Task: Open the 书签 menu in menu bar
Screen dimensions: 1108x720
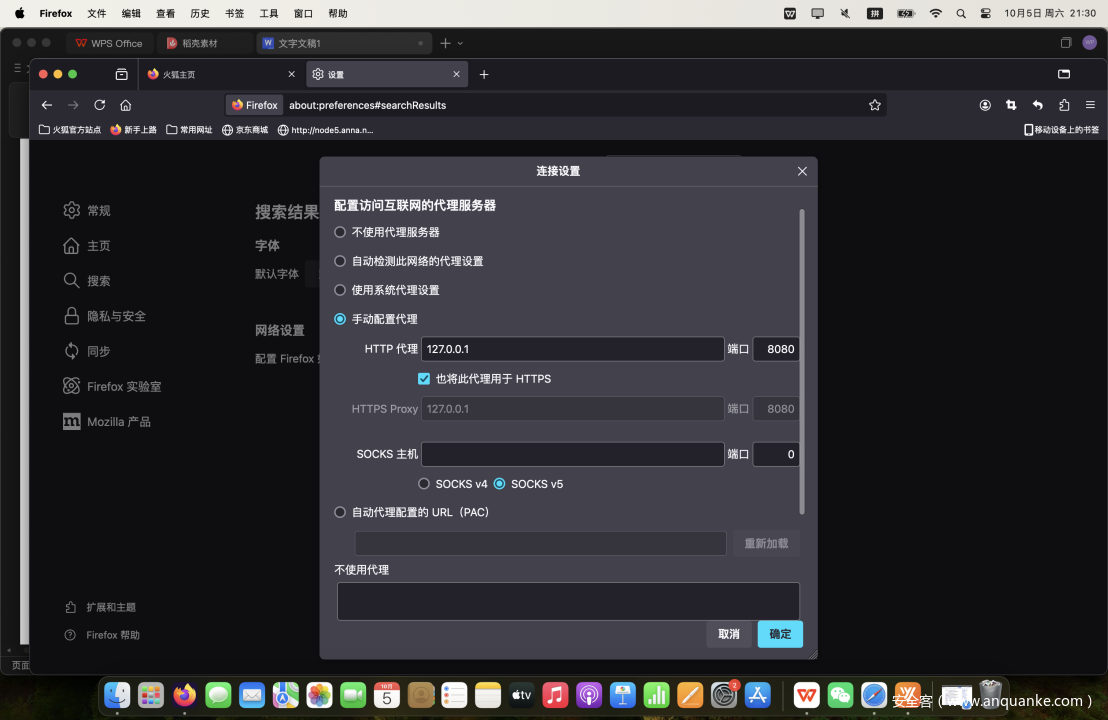Action: point(234,14)
